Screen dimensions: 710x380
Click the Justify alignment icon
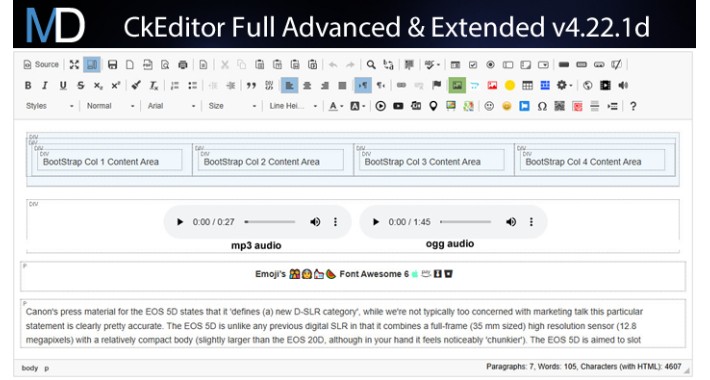click(x=342, y=86)
